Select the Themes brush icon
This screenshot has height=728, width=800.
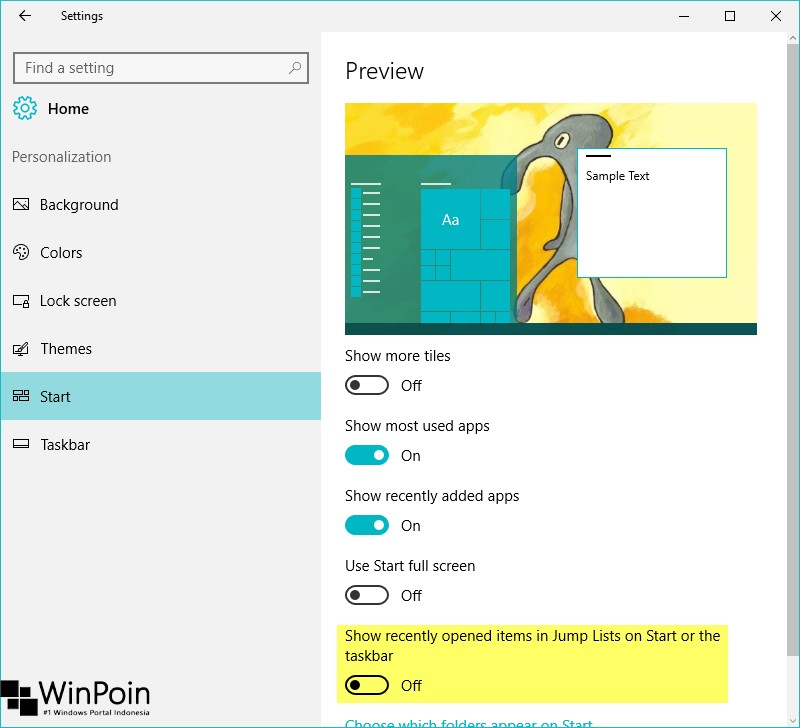[x=22, y=348]
